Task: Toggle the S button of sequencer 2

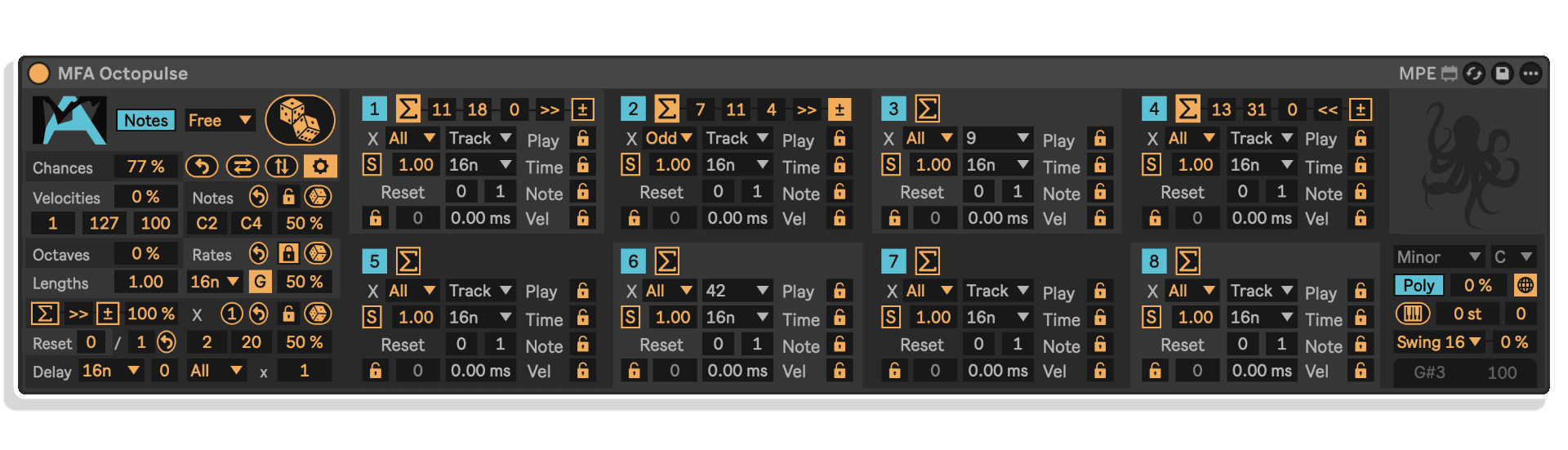Action: tap(630, 165)
